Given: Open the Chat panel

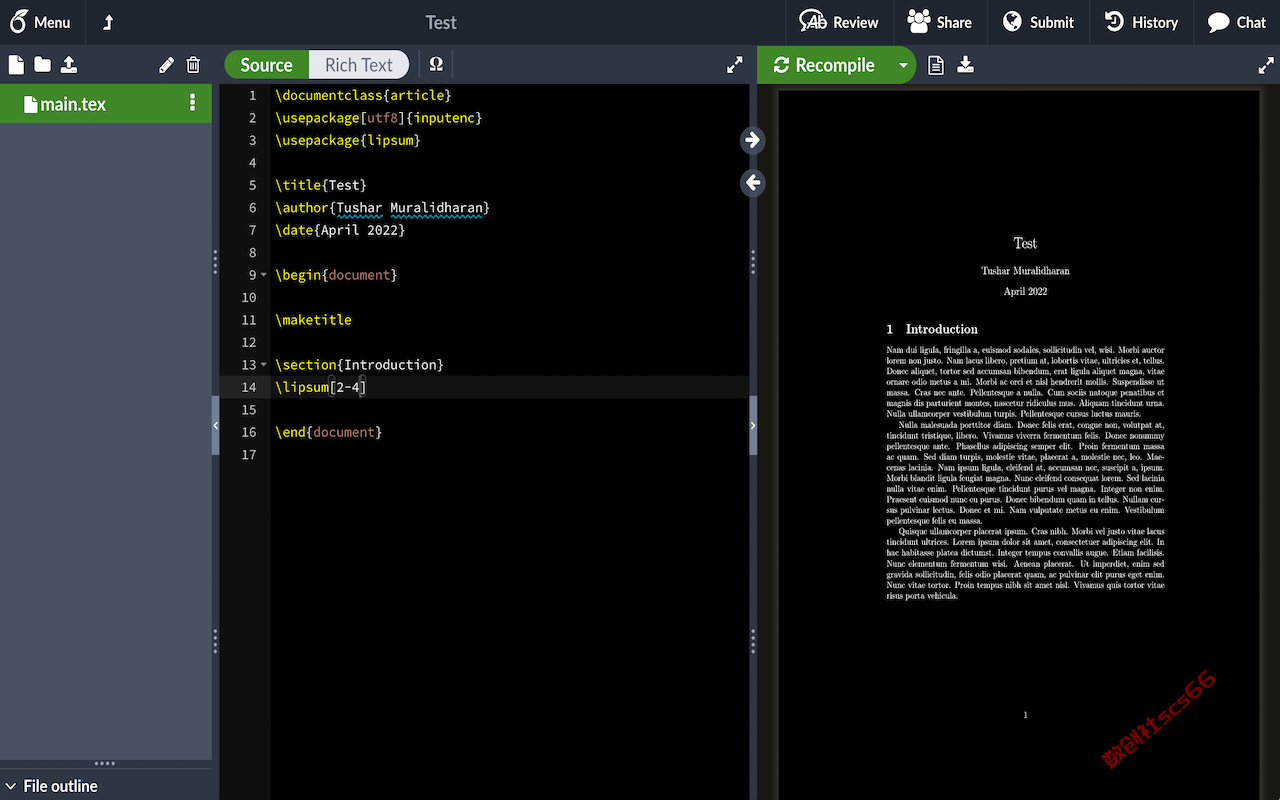Looking at the screenshot, I should click(1237, 22).
